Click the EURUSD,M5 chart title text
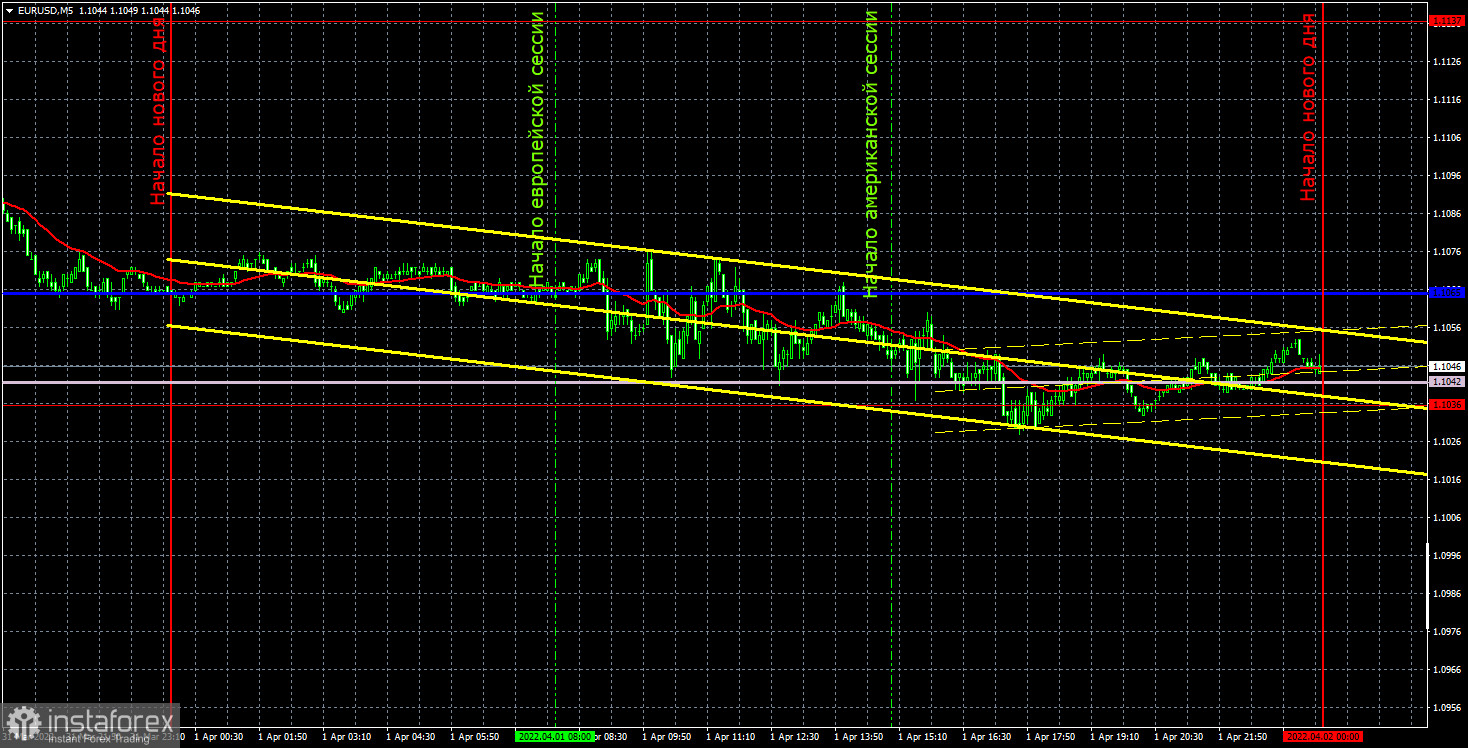This screenshot has height=748, width=1468. [44, 9]
